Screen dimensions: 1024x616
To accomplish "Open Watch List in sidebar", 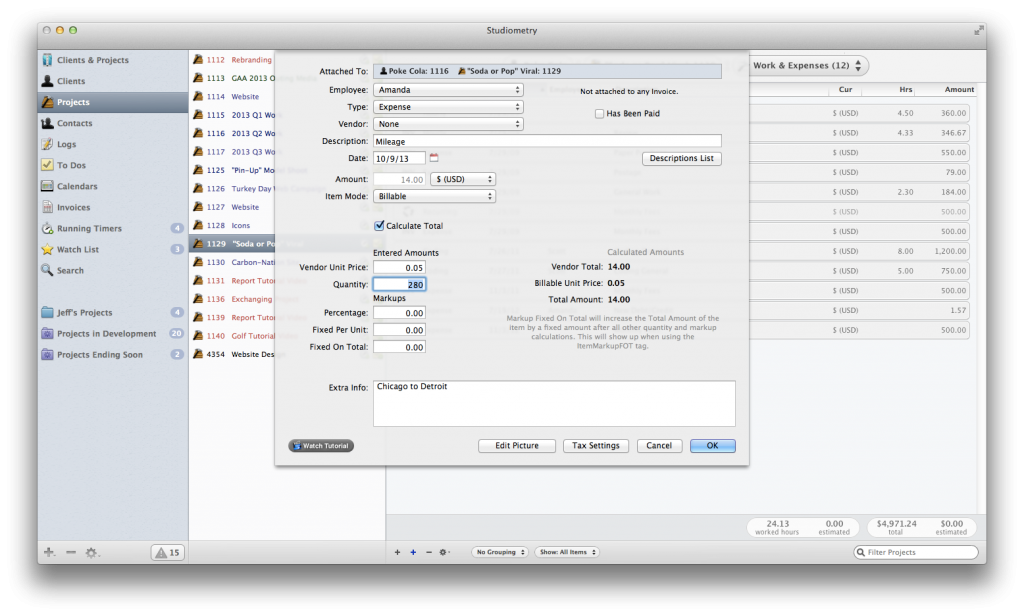I will tap(112, 249).
